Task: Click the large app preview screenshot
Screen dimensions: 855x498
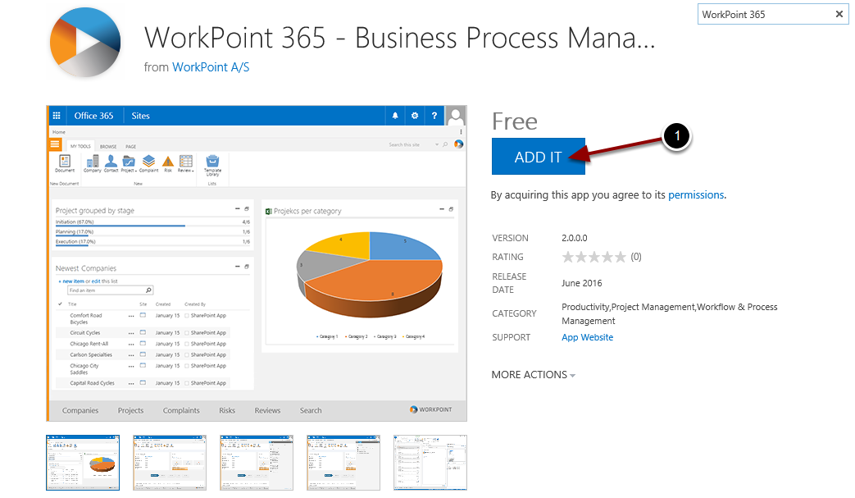Action: pos(257,263)
